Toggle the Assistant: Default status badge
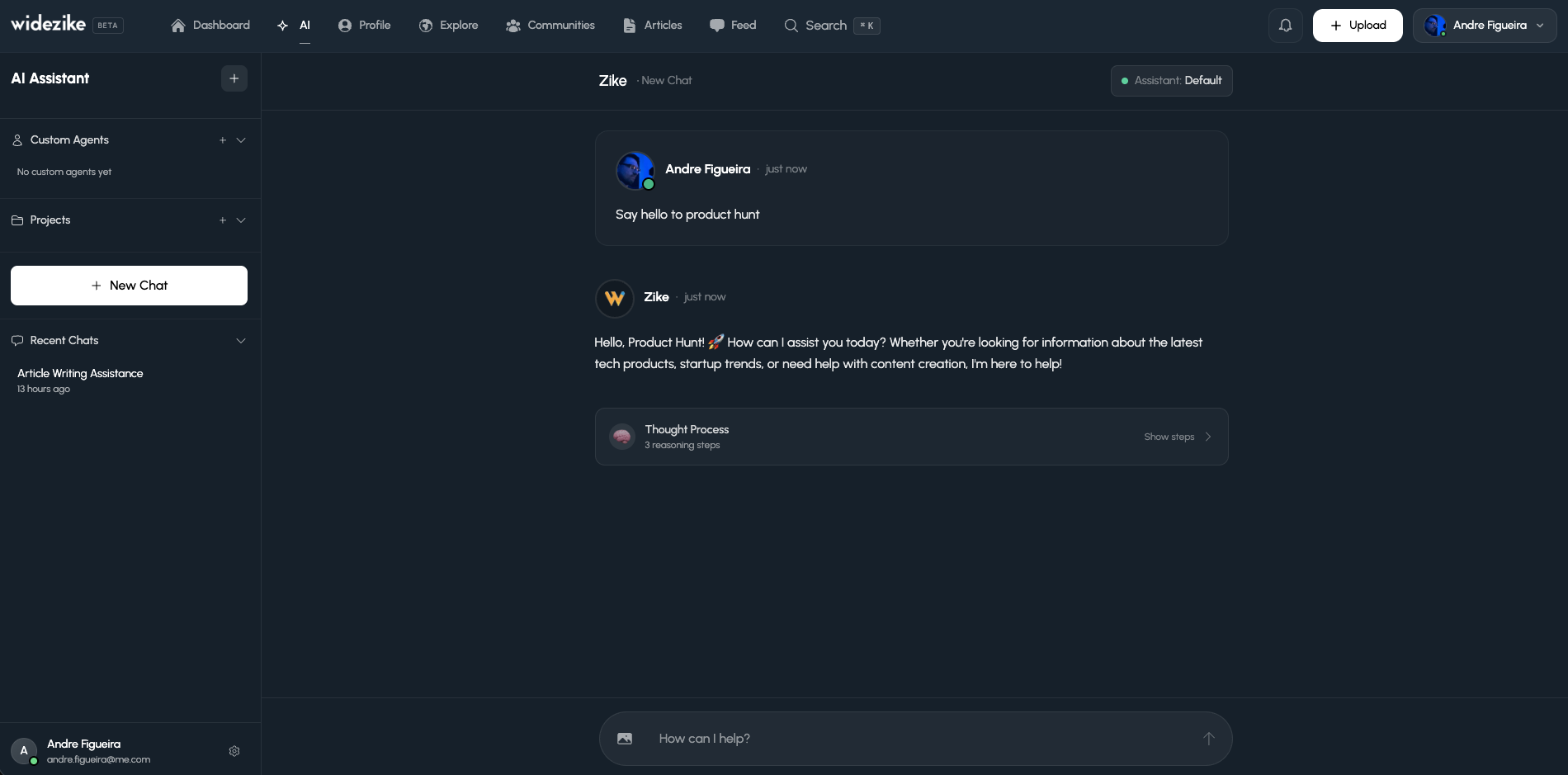This screenshot has width=1568, height=775. 1171,80
